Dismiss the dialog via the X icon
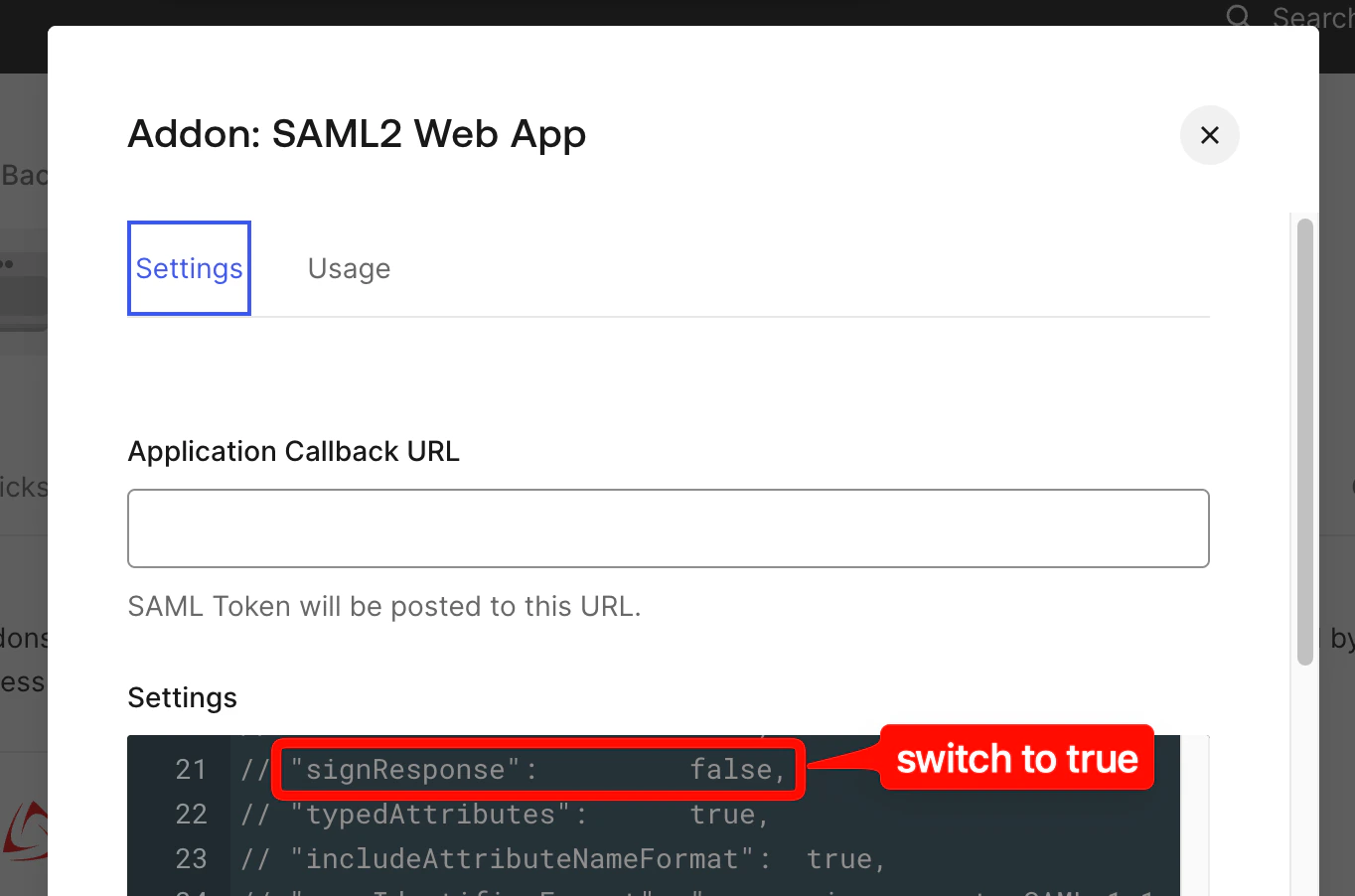 click(1209, 135)
